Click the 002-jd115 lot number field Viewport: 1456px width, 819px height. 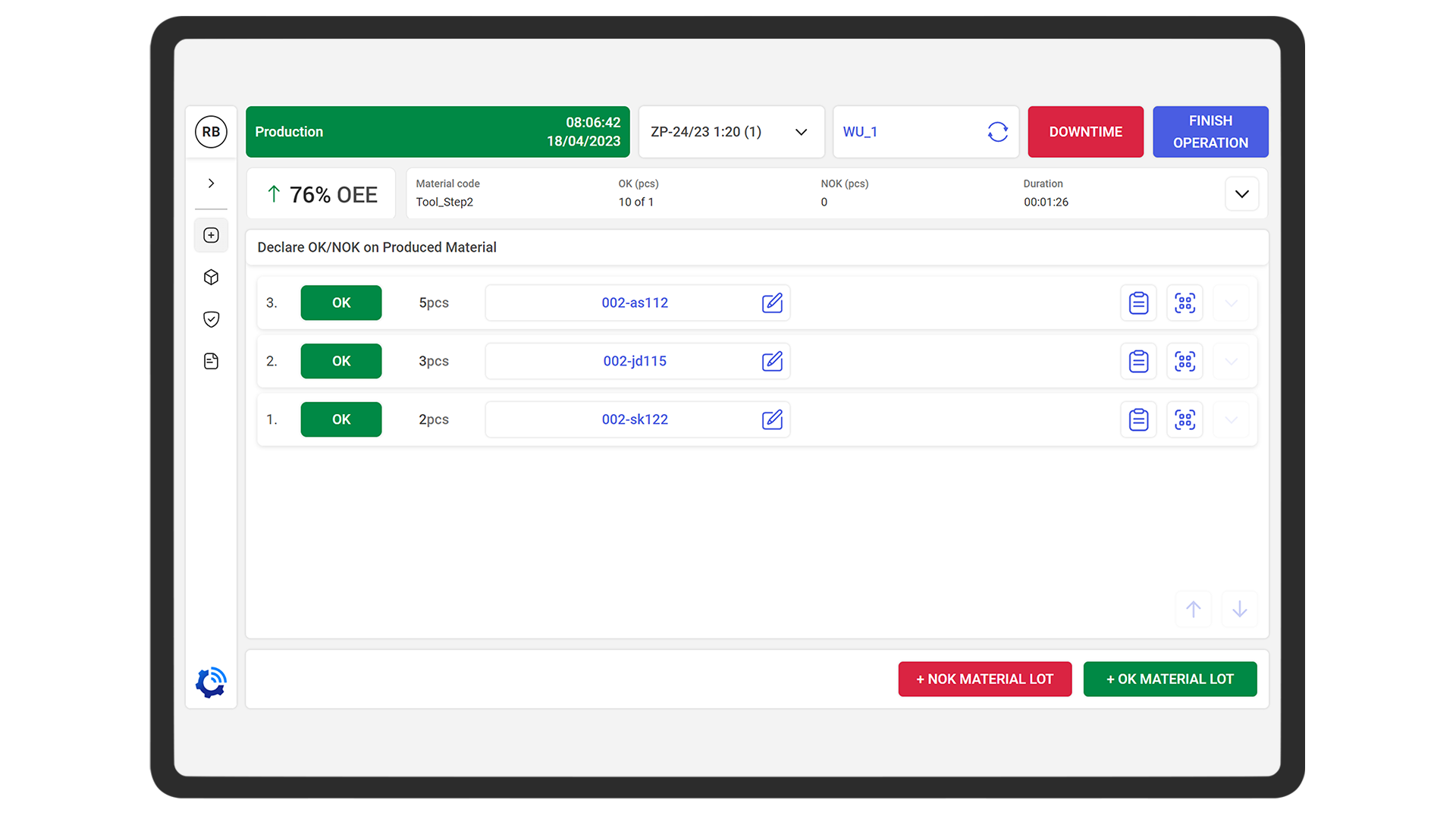(634, 361)
